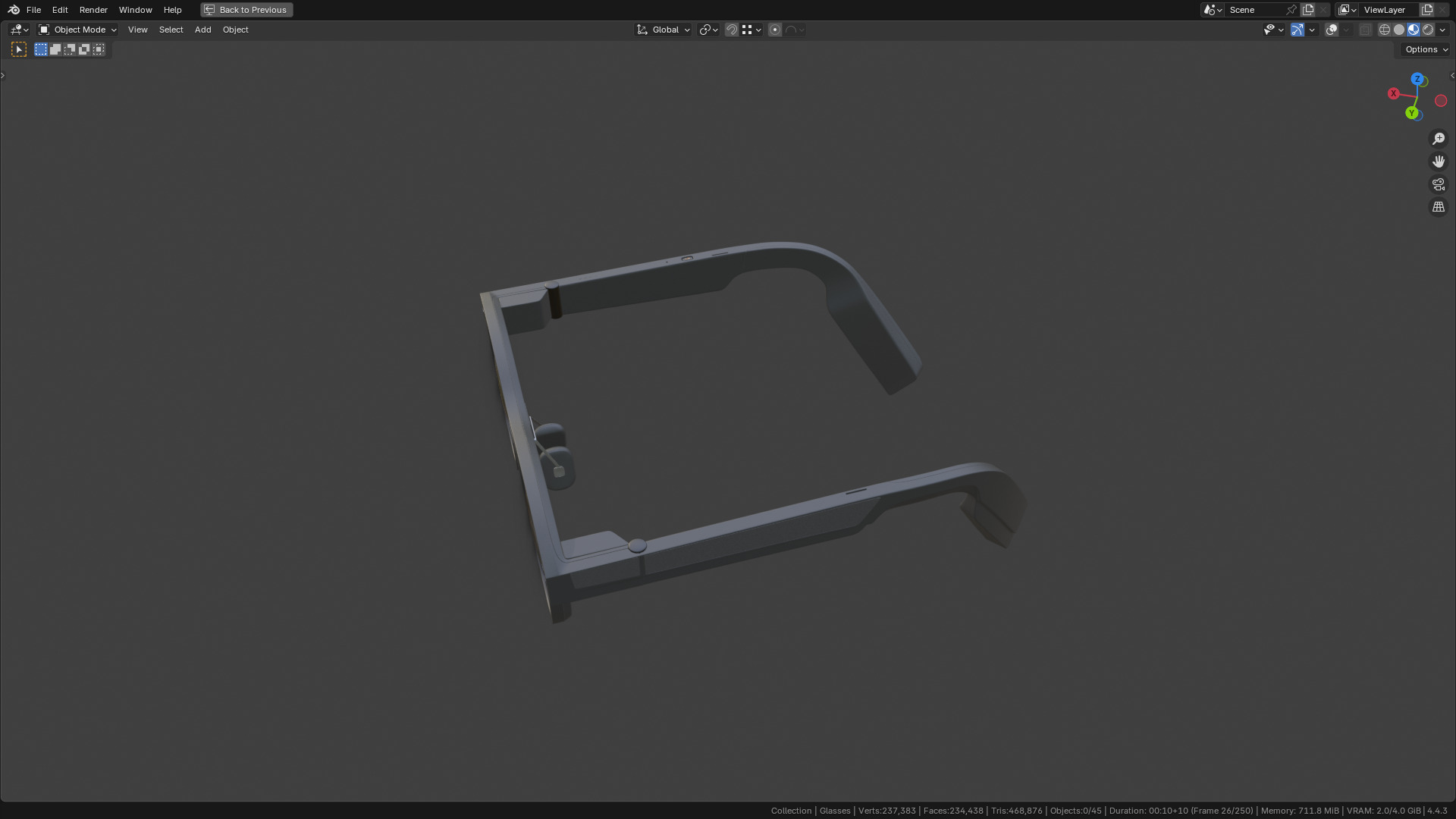Expand the Options dropdown
The height and width of the screenshot is (819, 1456).
pos(1426,49)
